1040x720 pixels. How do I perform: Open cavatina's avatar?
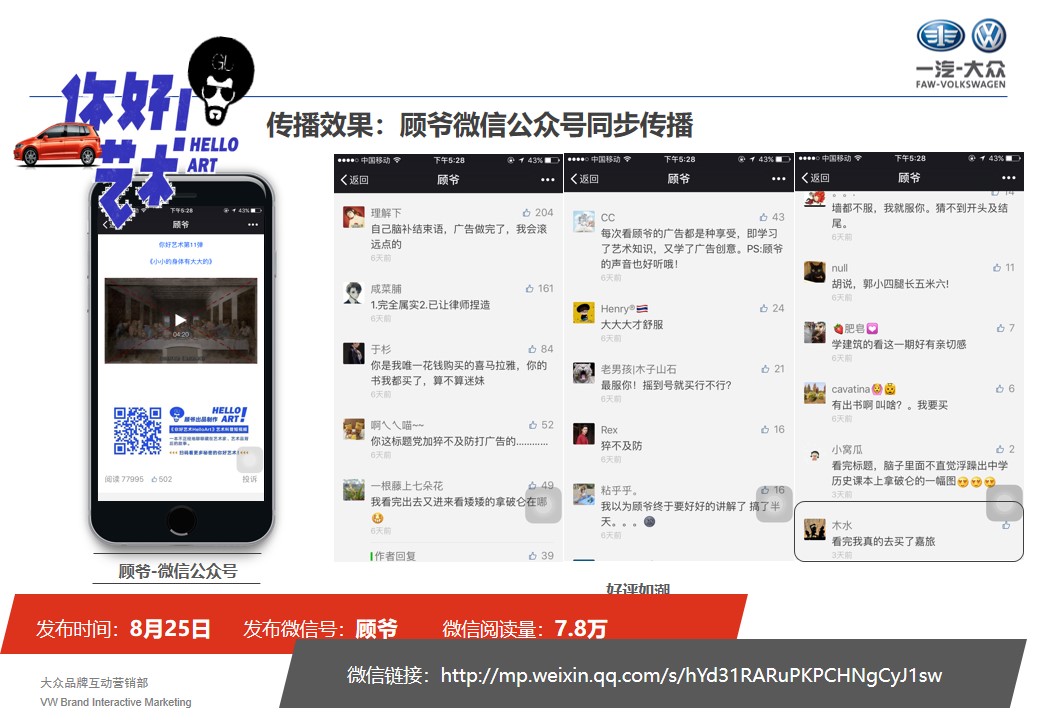[814, 392]
